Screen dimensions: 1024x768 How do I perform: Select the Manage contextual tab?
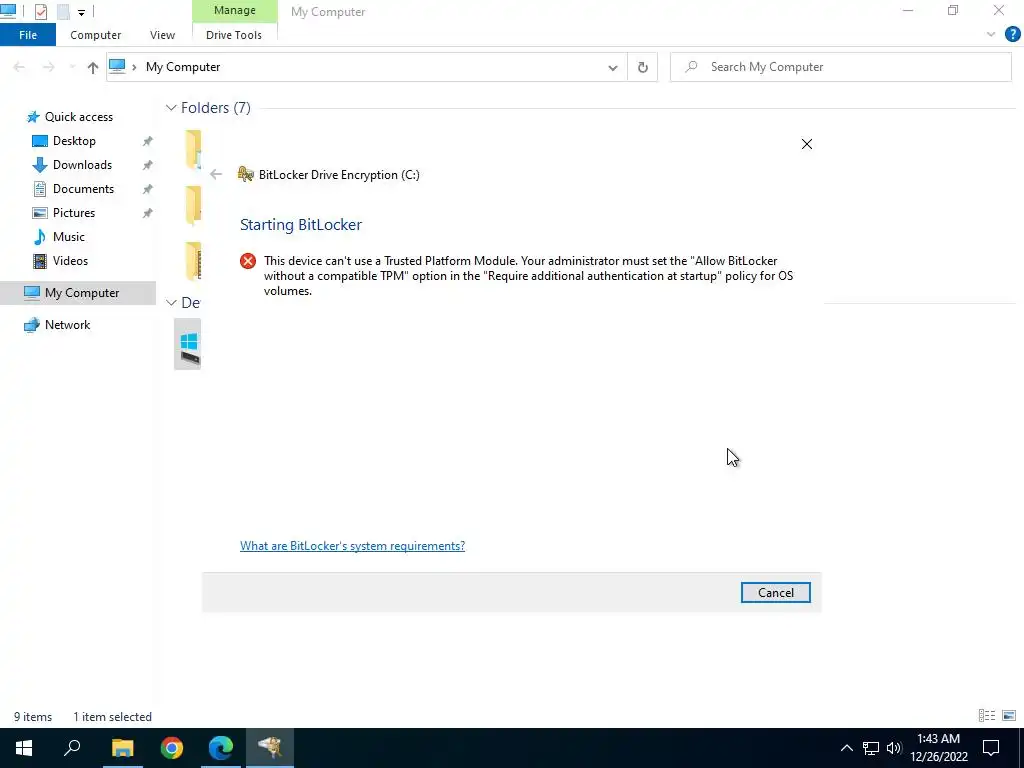234,10
